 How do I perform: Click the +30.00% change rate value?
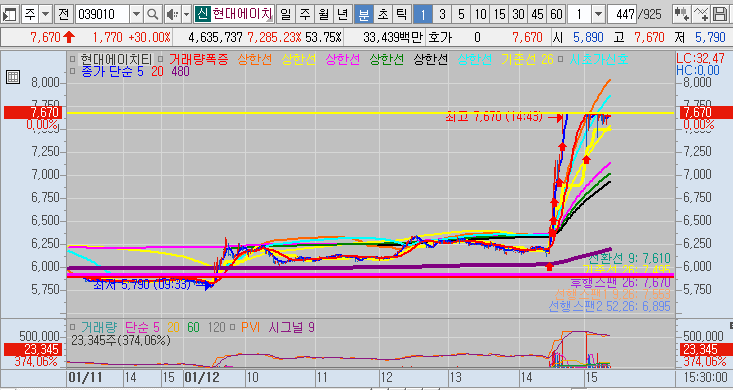click(150, 37)
